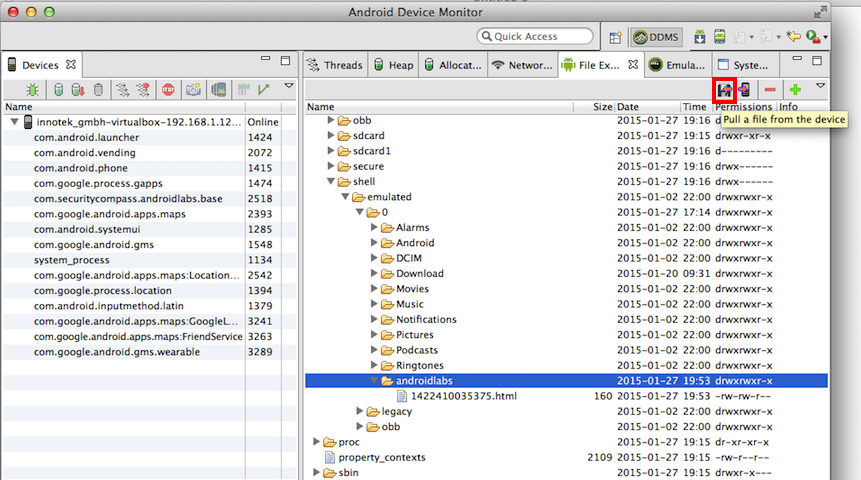Collapse the shell folder
Screen dimensions: 861x480
click(x=331, y=181)
